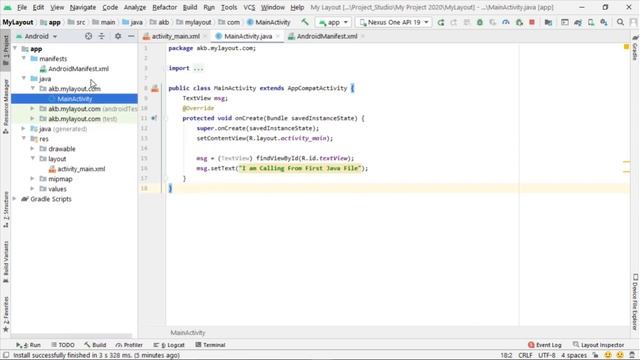This screenshot has height=360, width=640.
Task: Click the collapsed import ... fold region
Action: pos(198,68)
